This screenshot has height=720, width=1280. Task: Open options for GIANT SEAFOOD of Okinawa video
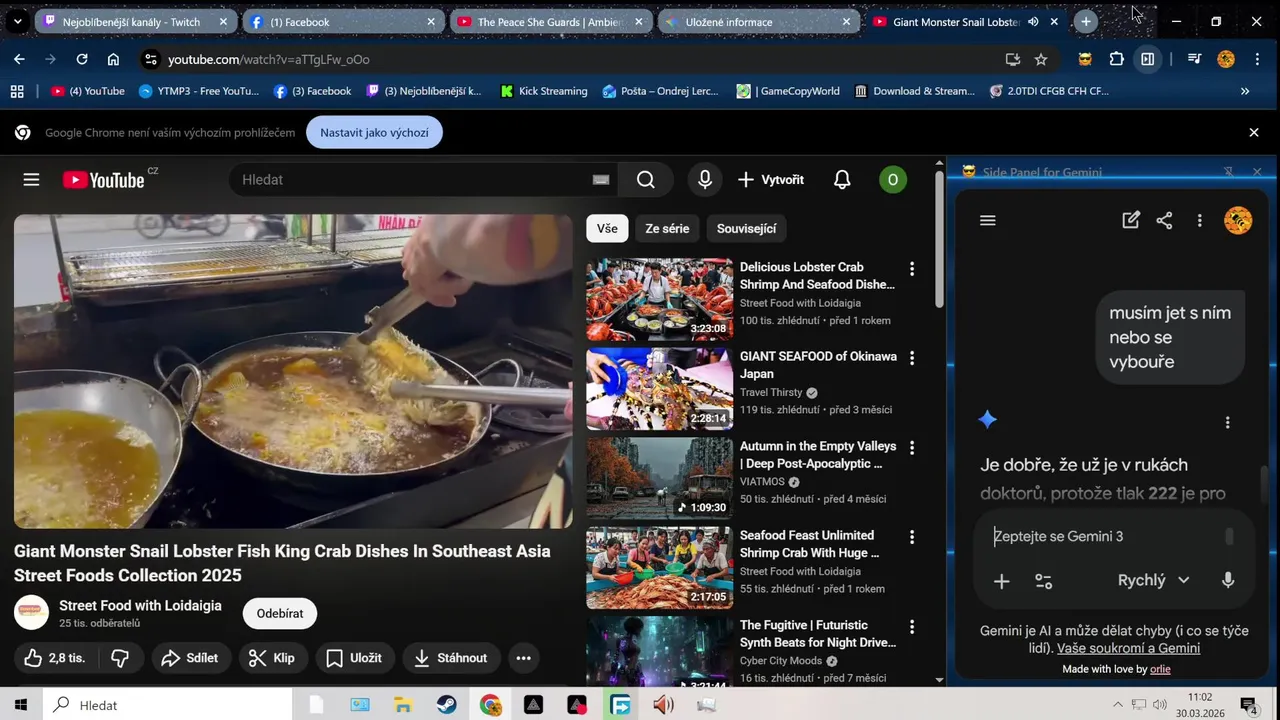pyautogui.click(x=911, y=358)
